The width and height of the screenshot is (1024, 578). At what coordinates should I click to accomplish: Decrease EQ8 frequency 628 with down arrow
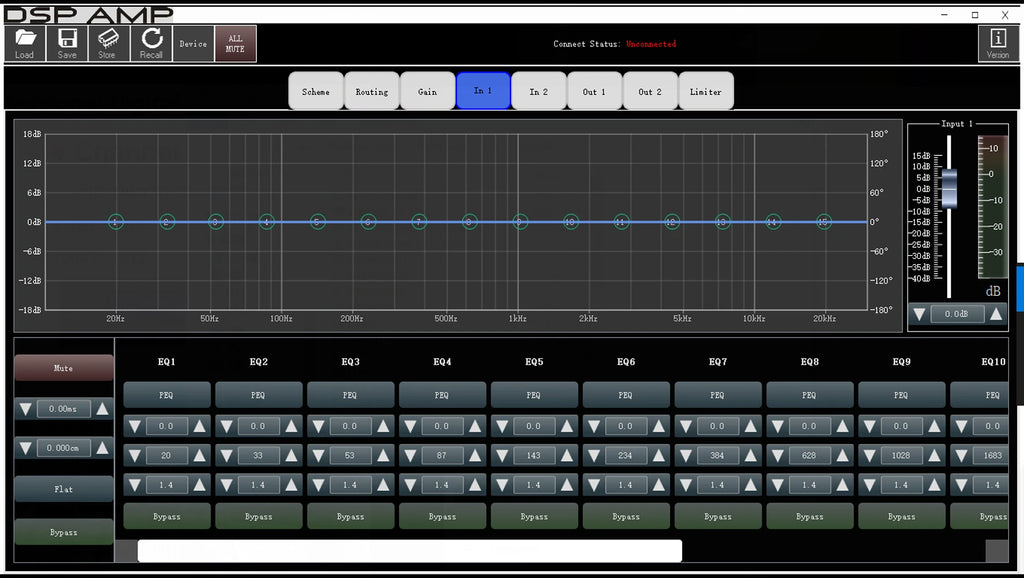(x=778, y=455)
